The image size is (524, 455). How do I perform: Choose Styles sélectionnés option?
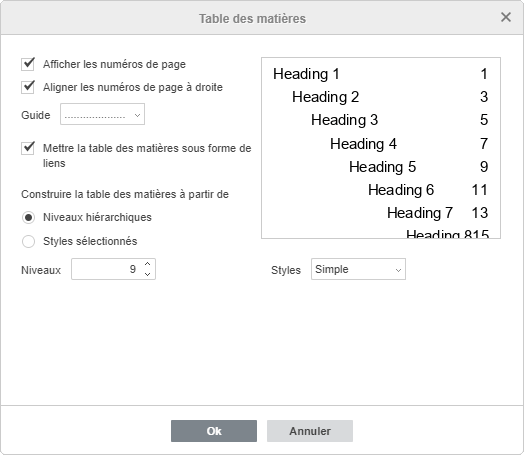coord(28,241)
